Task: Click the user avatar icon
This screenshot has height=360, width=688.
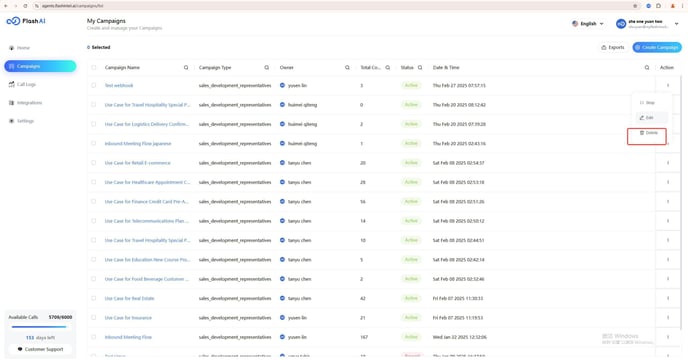Action: tap(620, 24)
